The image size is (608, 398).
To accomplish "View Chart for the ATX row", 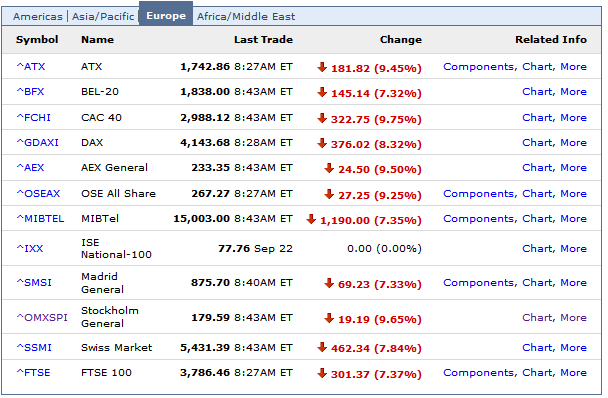I will click(537, 67).
